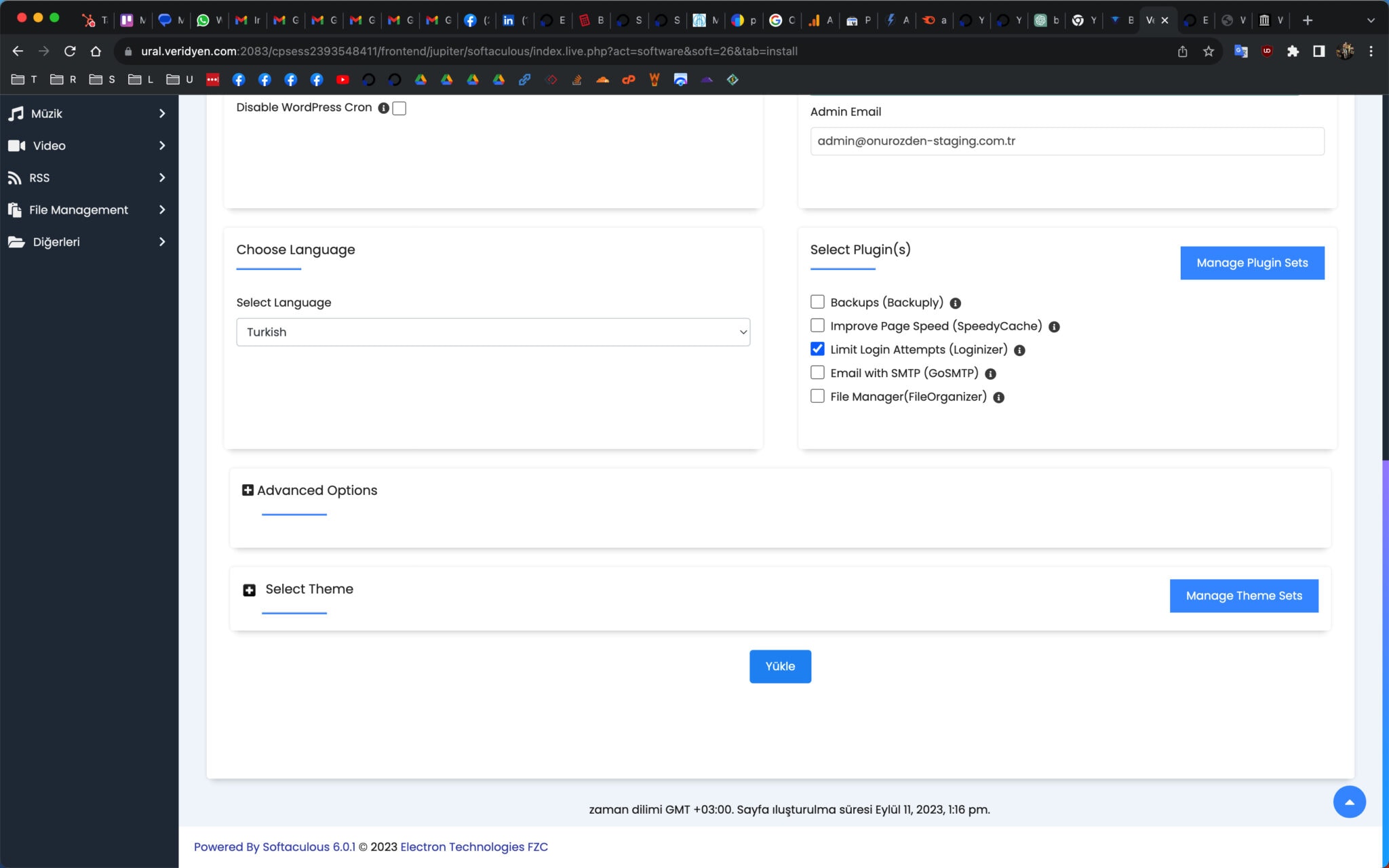Viewport: 1389px width, 868px height.
Task: Go back with the browser back arrow
Action: click(x=18, y=52)
